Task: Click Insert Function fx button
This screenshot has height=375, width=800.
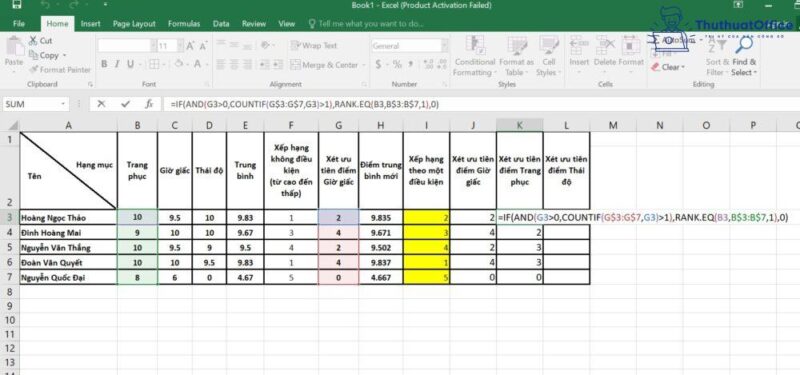Action: pyautogui.click(x=149, y=104)
